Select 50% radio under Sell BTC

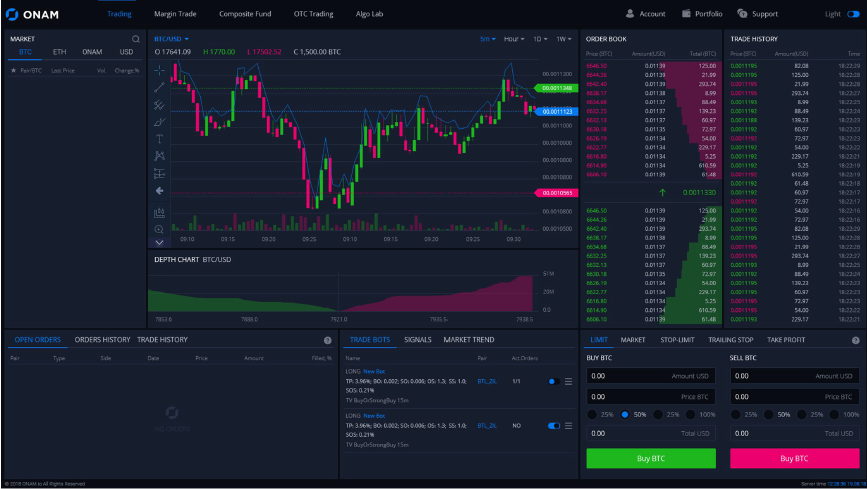769,414
